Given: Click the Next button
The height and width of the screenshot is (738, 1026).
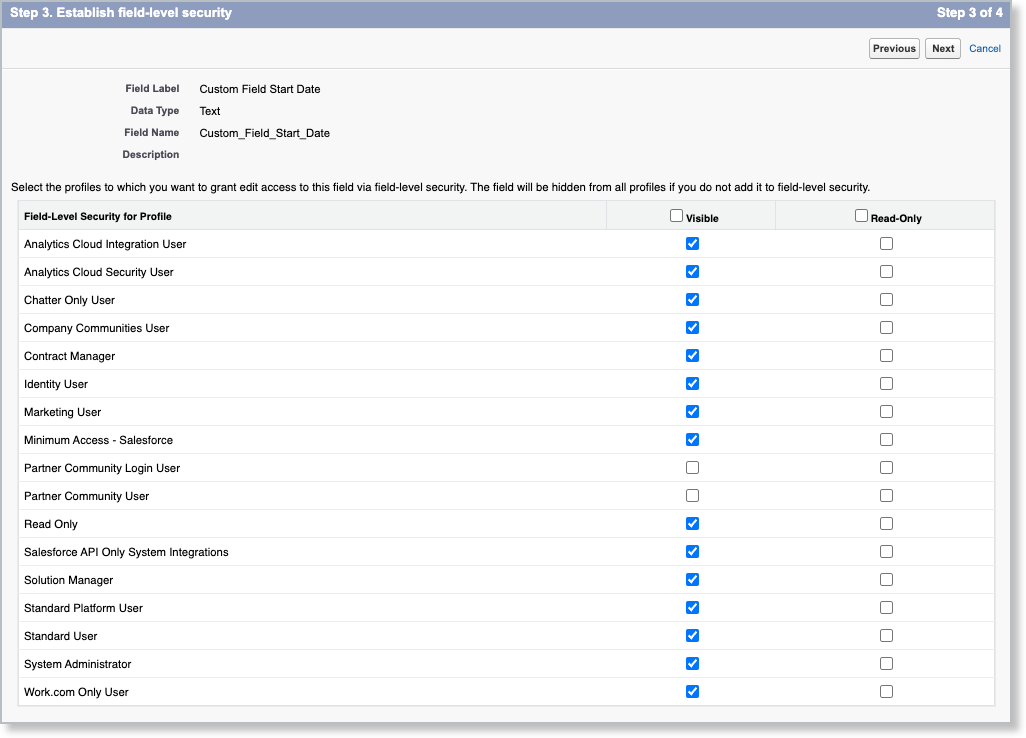Looking at the screenshot, I should tap(941, 48).
